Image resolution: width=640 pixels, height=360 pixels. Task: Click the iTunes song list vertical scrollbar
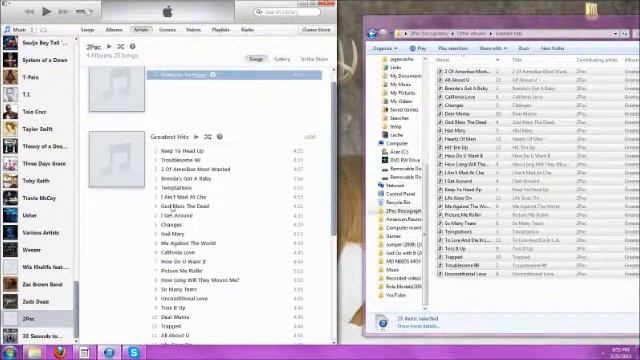[x=333, y=159]
